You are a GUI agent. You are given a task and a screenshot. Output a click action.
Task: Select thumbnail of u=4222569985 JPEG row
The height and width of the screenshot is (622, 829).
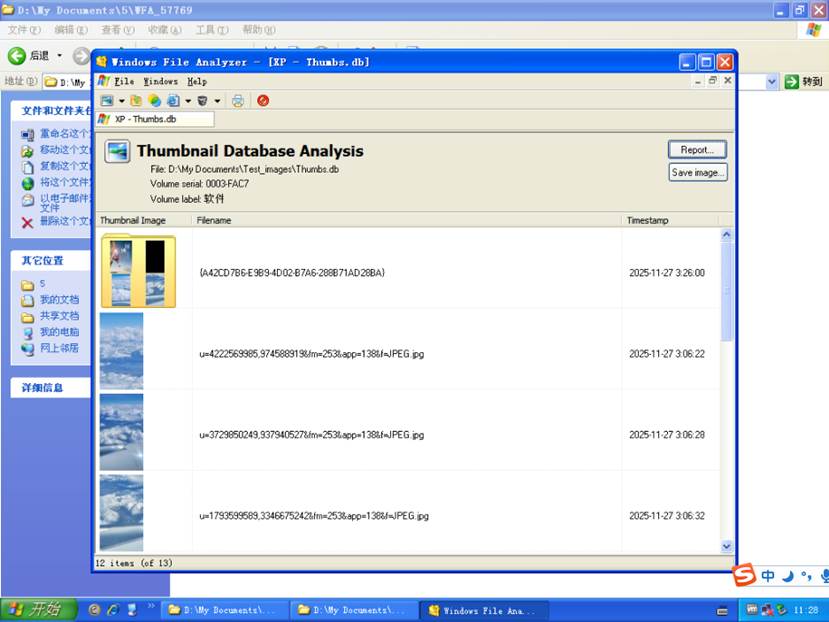(121, 351)
